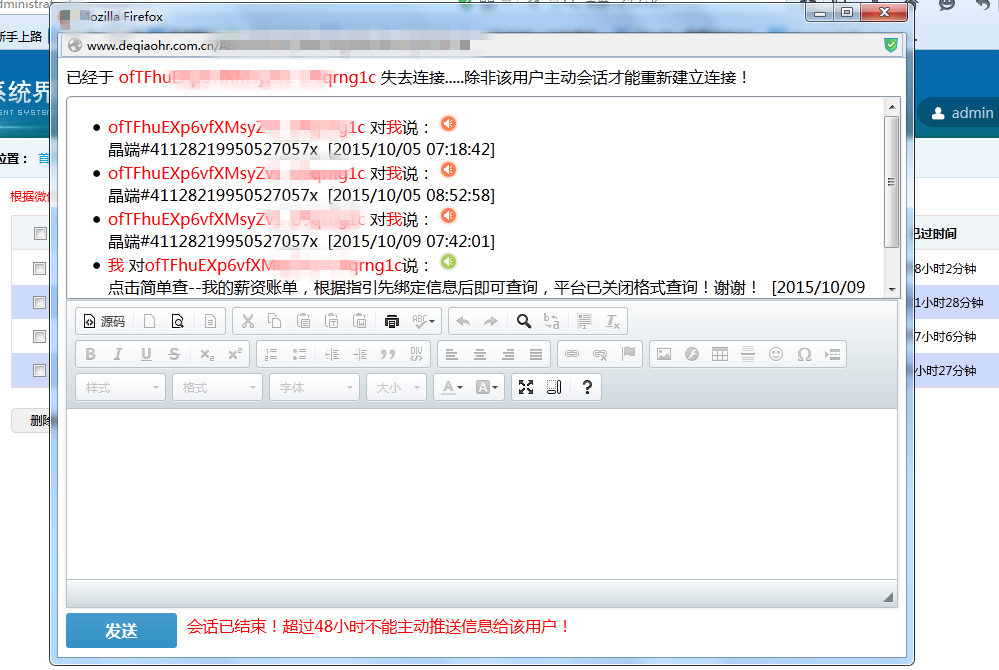Click the Insert Link chain icon
999x670 pixels.
[572, 355]
